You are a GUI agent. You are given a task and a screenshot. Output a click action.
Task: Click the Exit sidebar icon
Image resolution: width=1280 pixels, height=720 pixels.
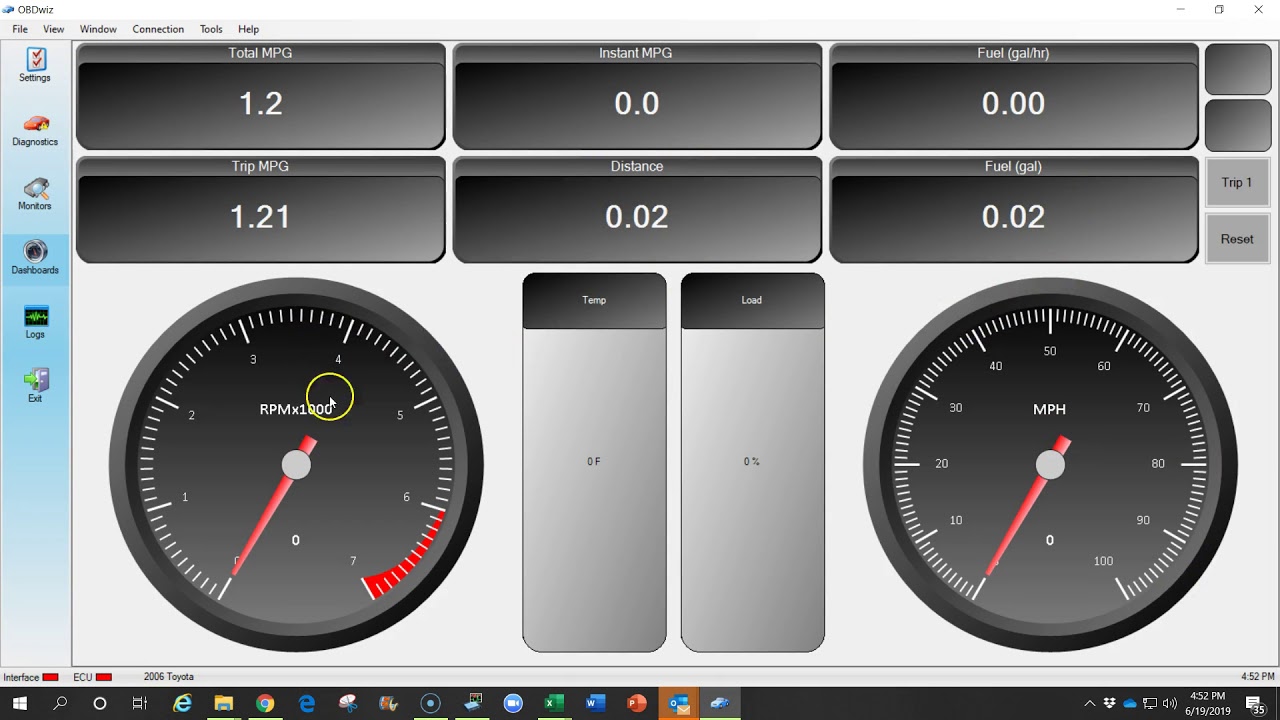(x=35, y=386)
